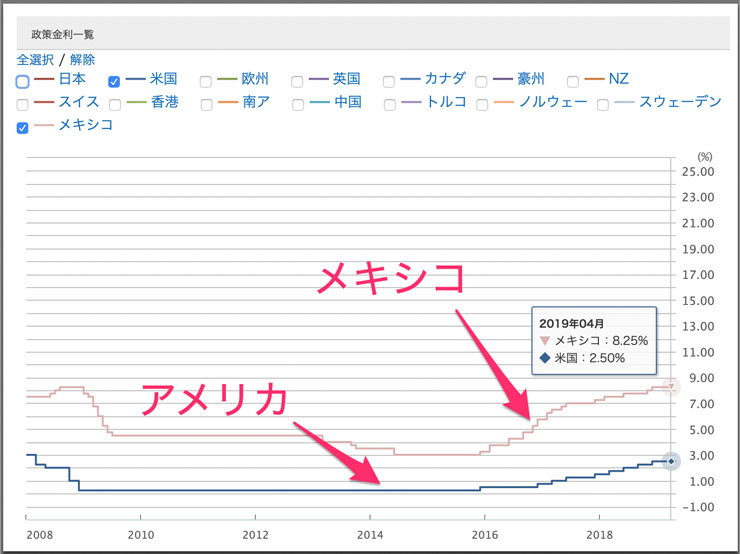Click the 3.00 y-axis value
Viewport: 740px width, 554px height.
click(702, 456)
